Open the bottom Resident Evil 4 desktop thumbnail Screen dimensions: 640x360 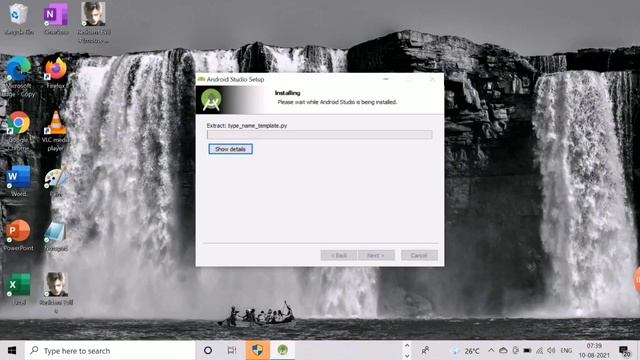pyautogui.click(x=56, y=293)
